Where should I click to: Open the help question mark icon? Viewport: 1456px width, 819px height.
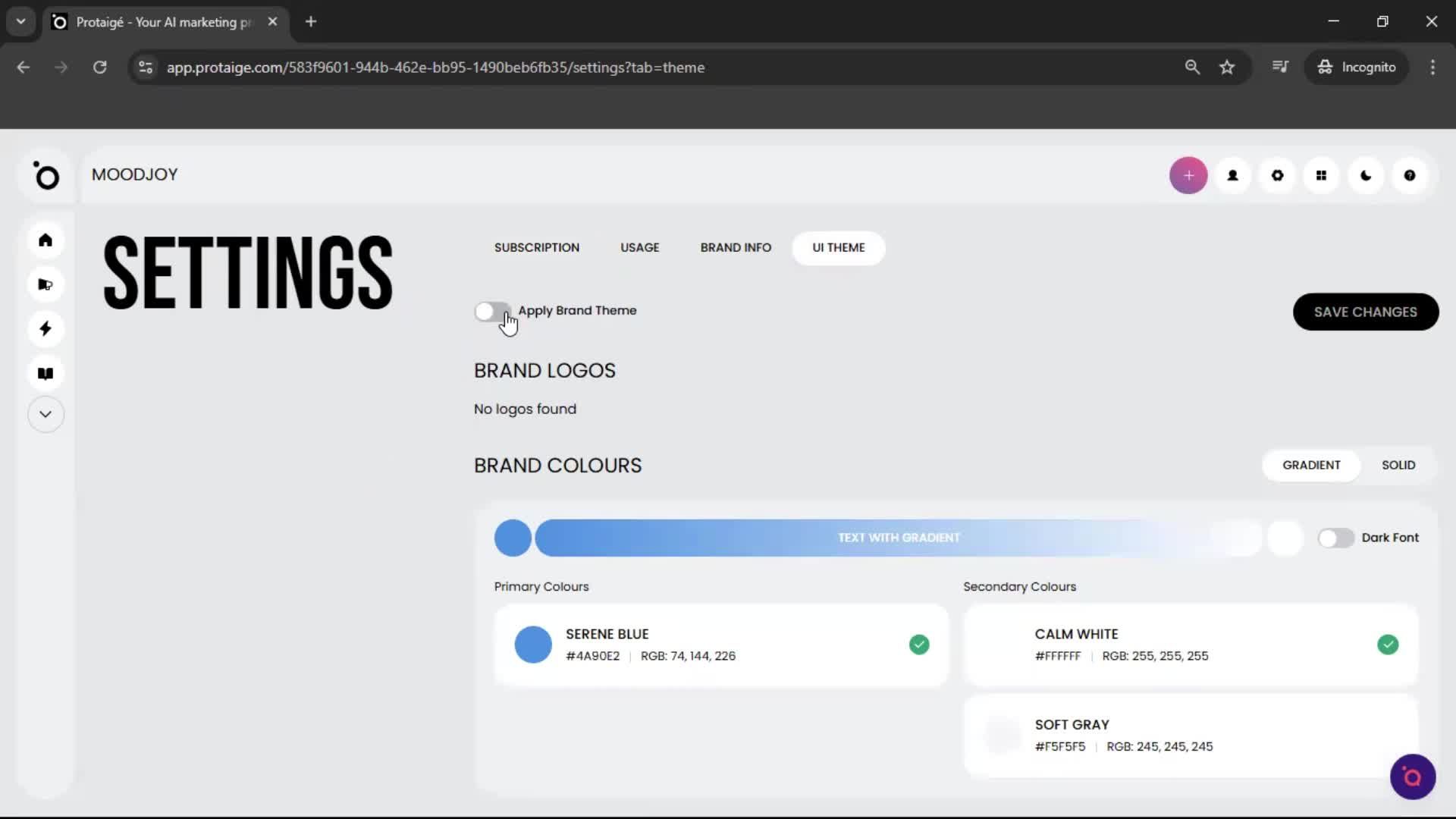pos(1410,175)
